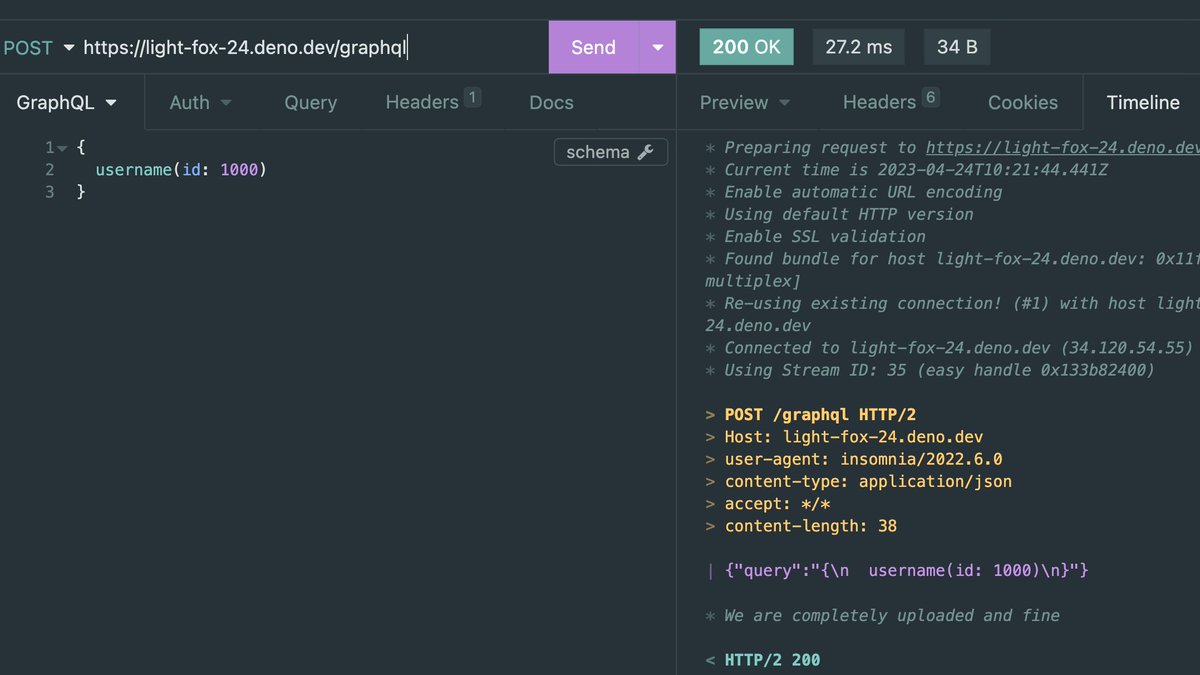The image size is (1200, 675).
Task: Open the schema wrench menu
Action: click(610, 152)
